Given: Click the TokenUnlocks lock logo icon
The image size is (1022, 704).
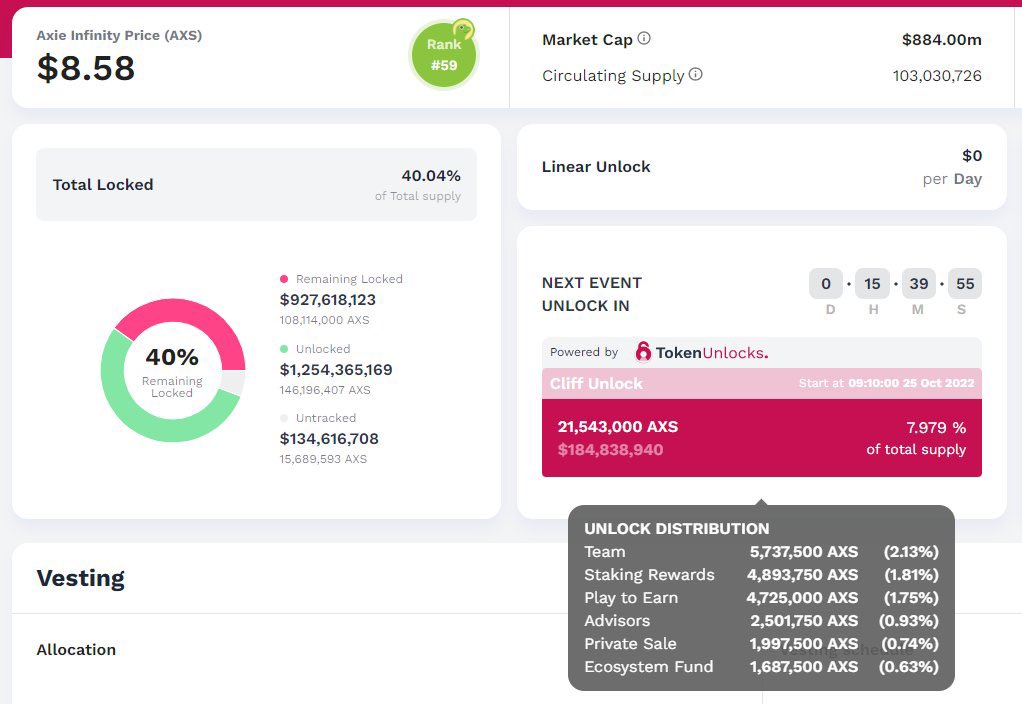Looking at the screenshot, I should (x=643, y=352).
